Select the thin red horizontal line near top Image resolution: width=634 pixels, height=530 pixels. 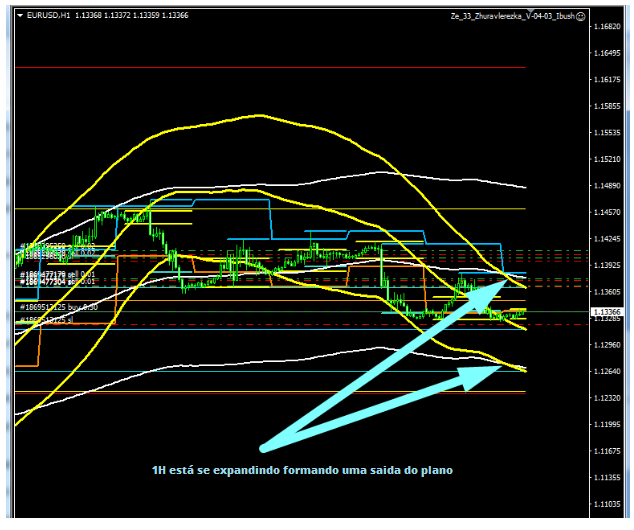[300, 67]
